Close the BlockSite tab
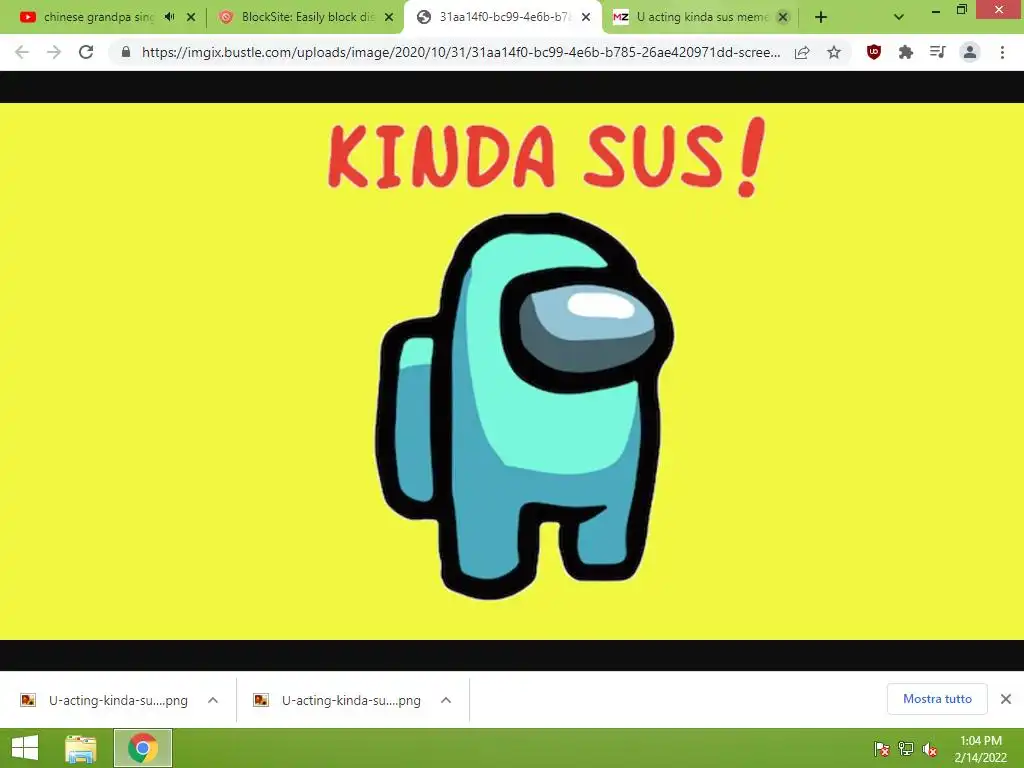This screenshot has width=1024, height=768. pyautogui.click(x=389, y=17)
